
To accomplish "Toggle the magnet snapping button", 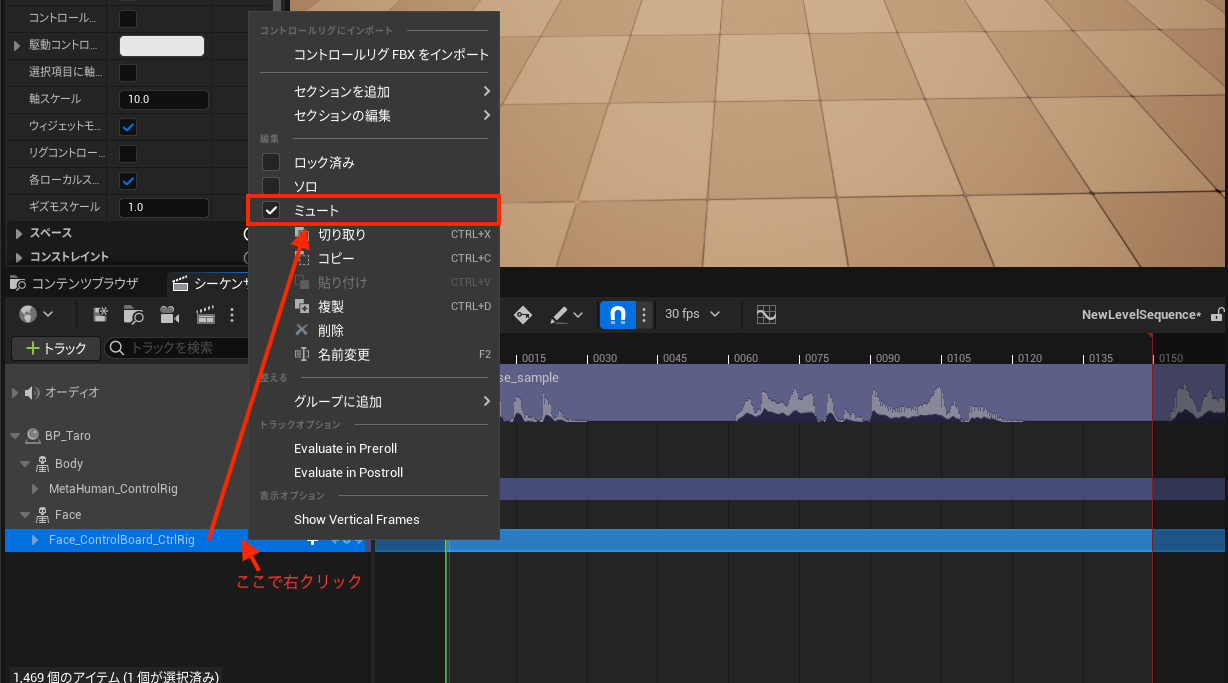I will click(617, 315).
